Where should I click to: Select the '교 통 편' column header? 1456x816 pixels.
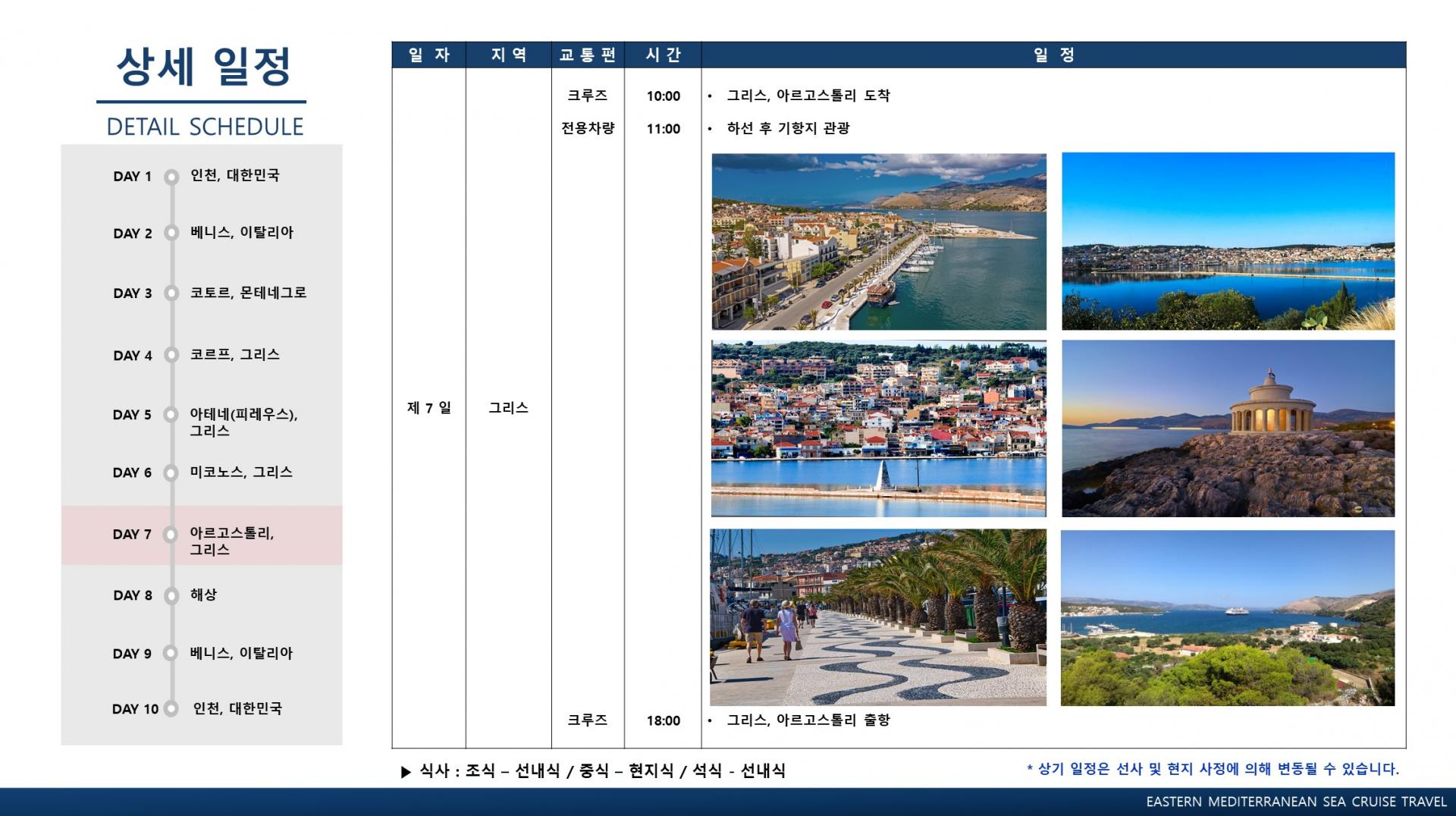588,55
